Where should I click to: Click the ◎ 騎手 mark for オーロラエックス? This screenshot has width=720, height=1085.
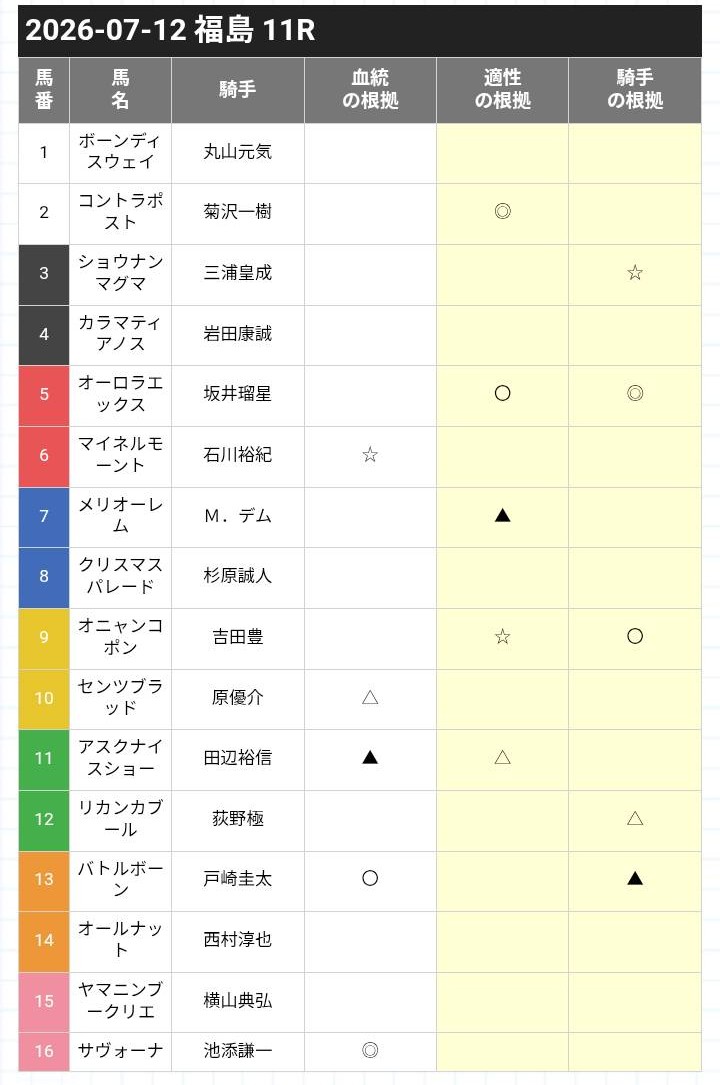(634, 393)
